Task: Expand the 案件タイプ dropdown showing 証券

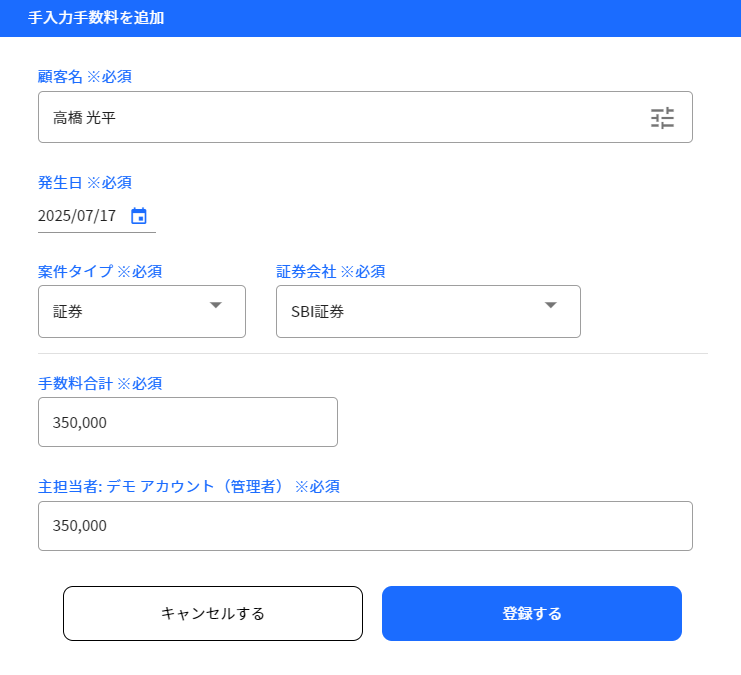Action: pyautogui.click(x=142, y=312)
